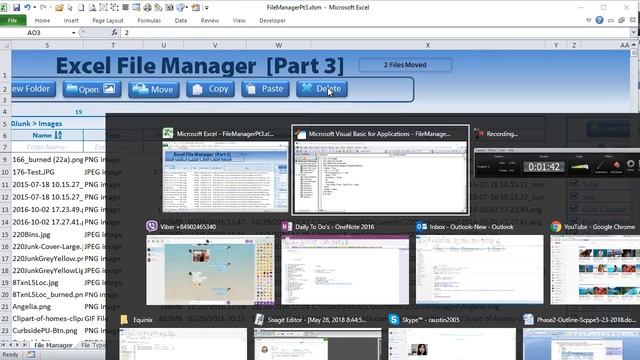
Task: Open a file via the folder icon
Action: [x=59, y=7]
